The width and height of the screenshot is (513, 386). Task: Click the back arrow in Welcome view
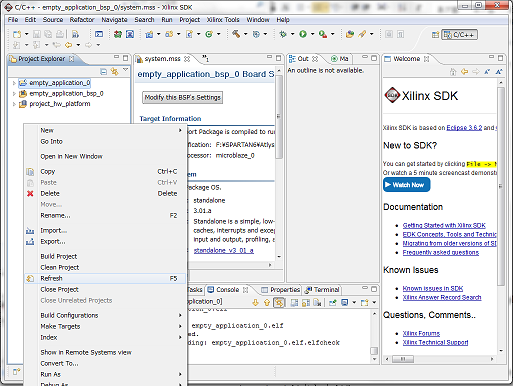pos(464,71)
